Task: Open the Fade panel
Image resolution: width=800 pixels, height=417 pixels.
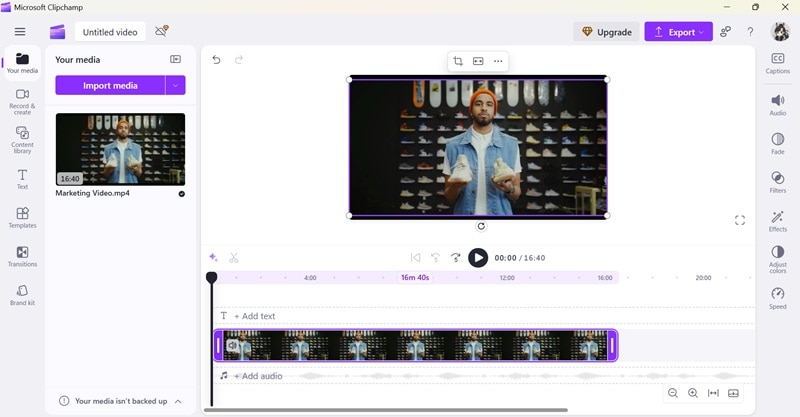Action: [x=778, y=143]
